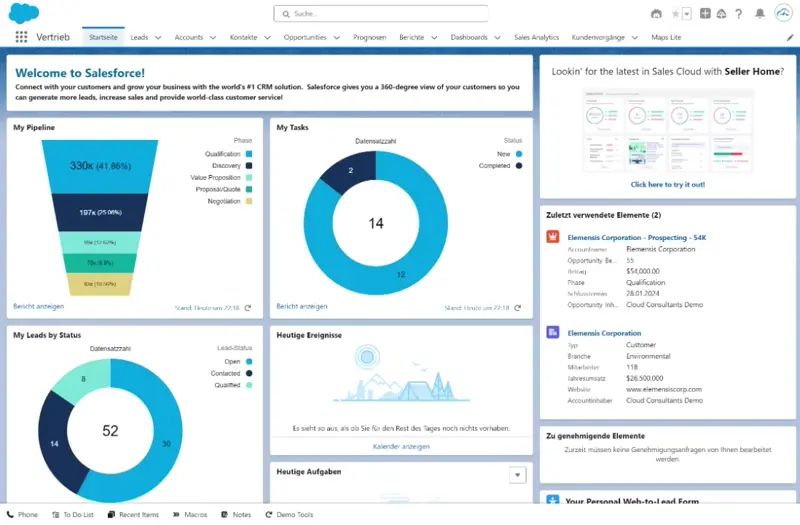The width and height of the screenshot is (800, 525).
Task: Click the $26,500,000 annual revenue value
Action: tap(644, 378)
